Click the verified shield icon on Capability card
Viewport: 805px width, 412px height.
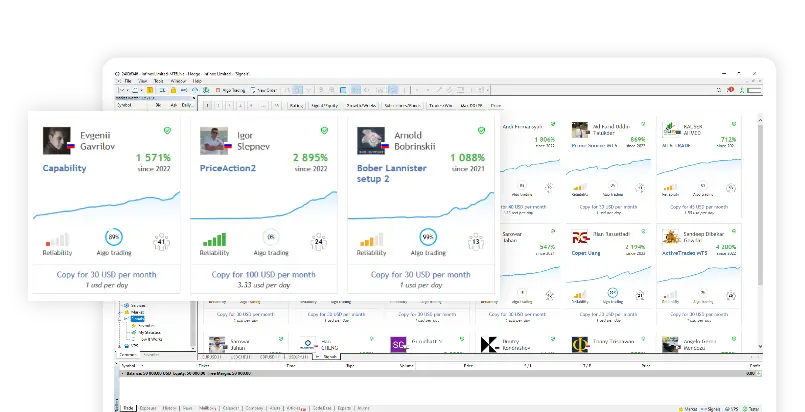pyautogui.click(x=166, y=131)
